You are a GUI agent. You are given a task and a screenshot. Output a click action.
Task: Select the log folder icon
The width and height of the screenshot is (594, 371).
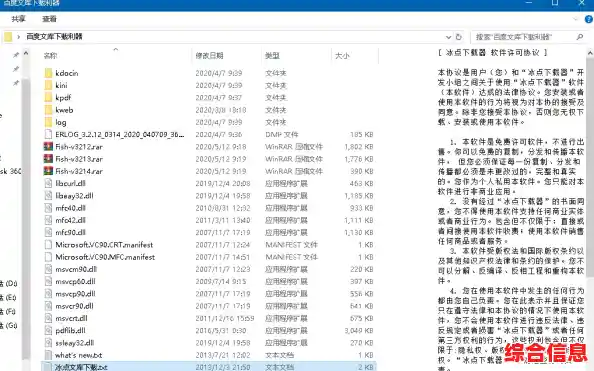(48, 122)
